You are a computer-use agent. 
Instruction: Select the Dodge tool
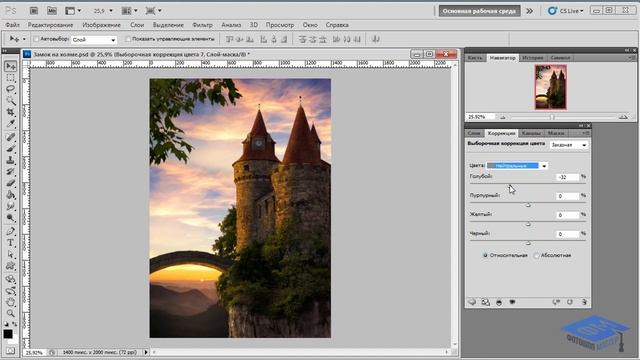[11, 218]
